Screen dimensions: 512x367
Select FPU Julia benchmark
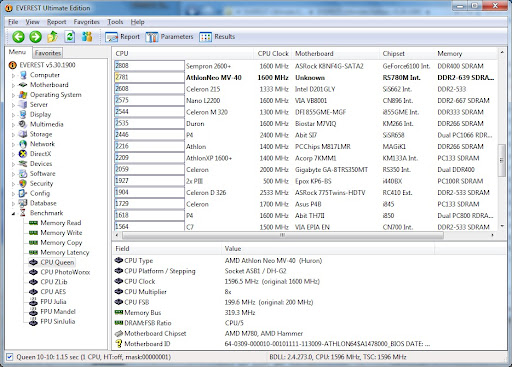53,302
